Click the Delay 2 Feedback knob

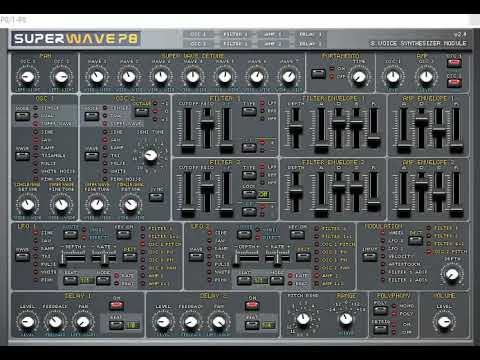click(191, 322)
